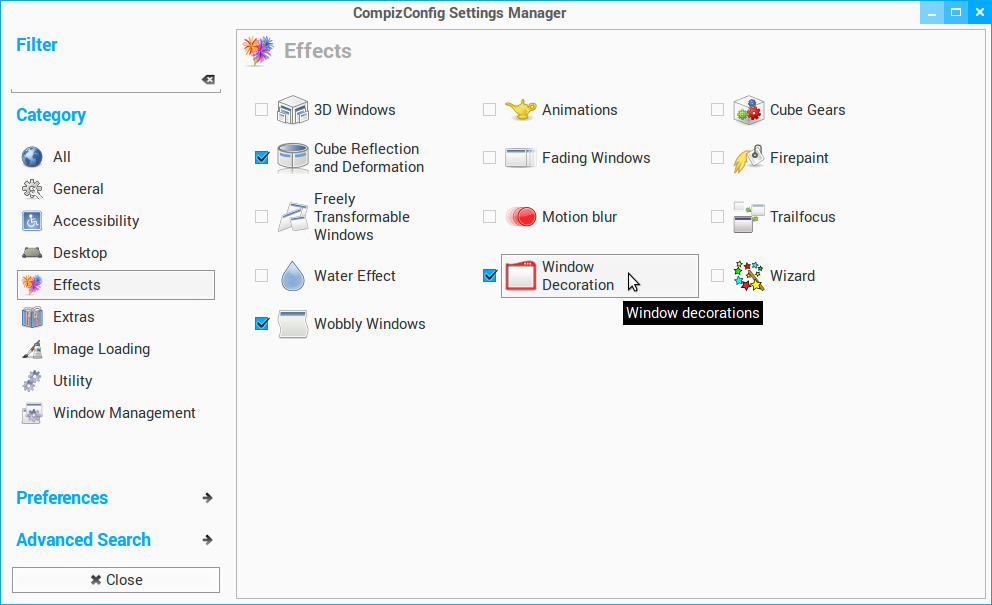
Task: Expand the Preferences section arrow
Action: point(207,498)
